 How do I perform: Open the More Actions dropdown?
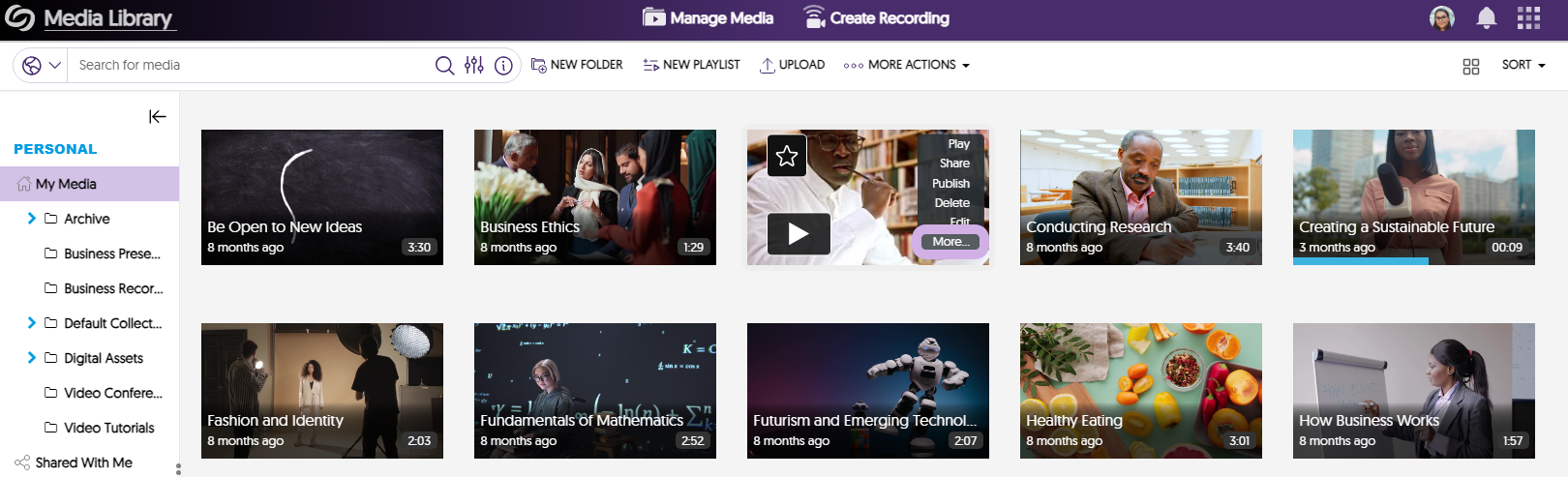(x=906, y=65)
